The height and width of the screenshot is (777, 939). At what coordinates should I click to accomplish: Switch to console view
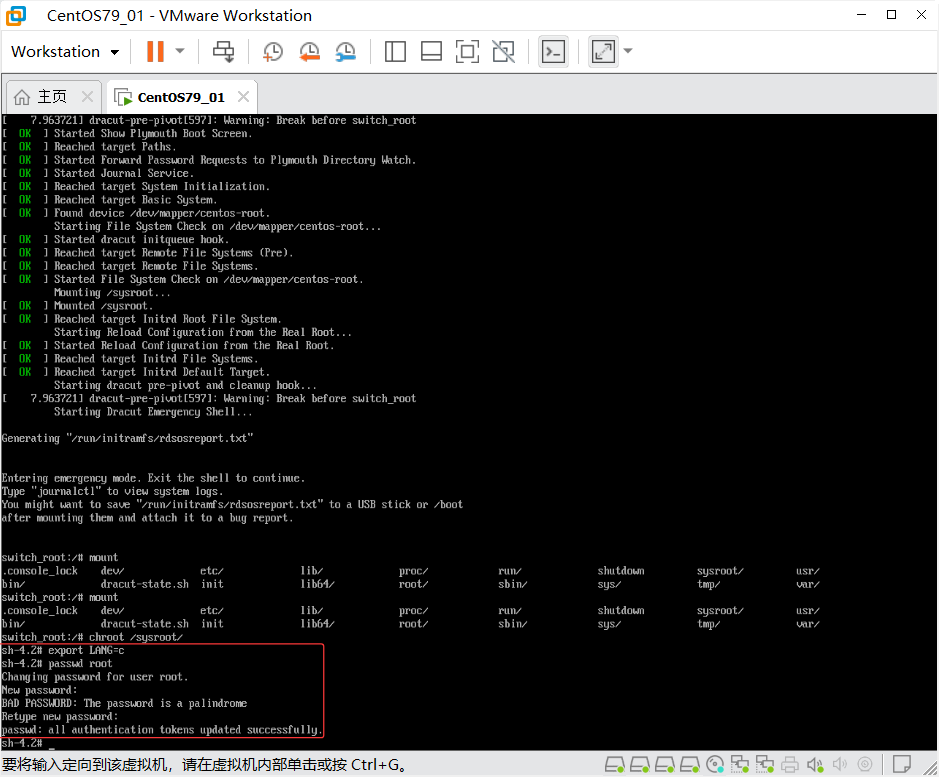(553, 52)
